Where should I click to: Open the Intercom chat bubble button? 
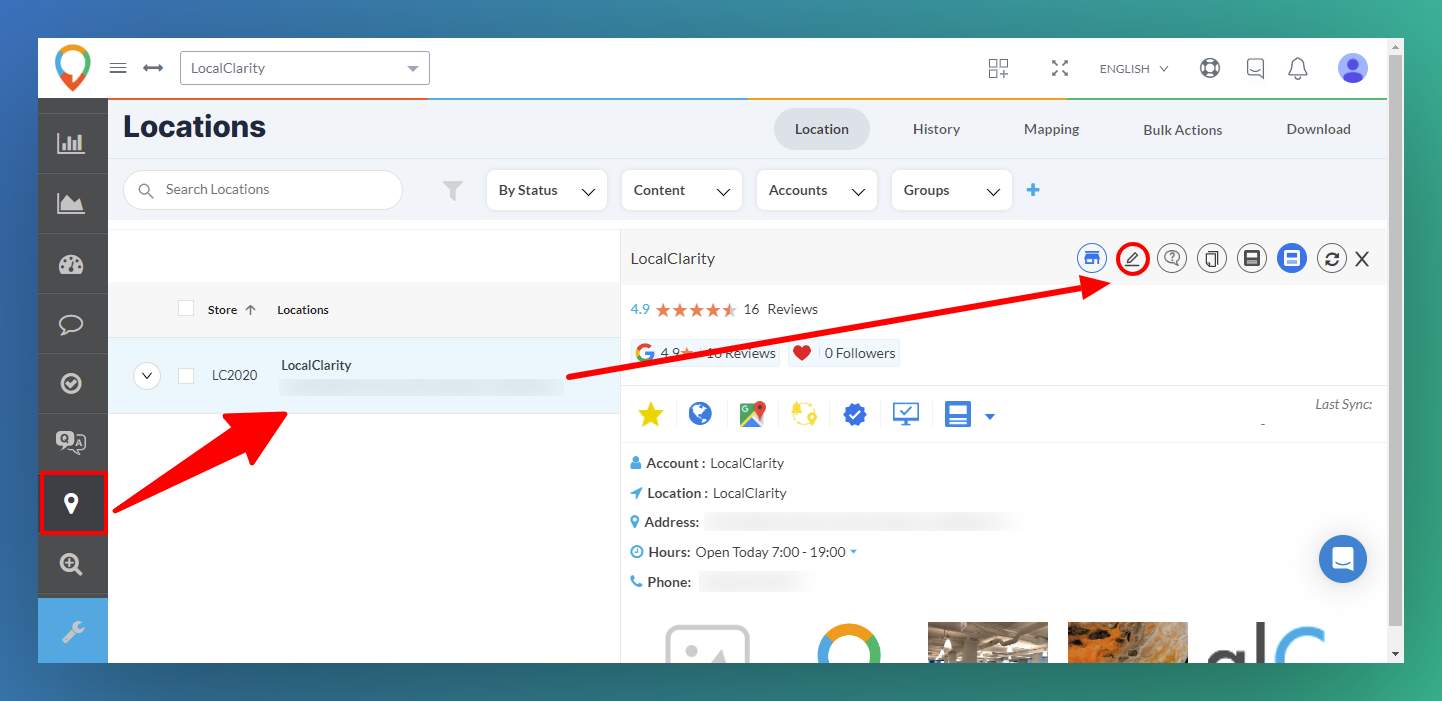pyautogui.click(x=1343, y=559)
